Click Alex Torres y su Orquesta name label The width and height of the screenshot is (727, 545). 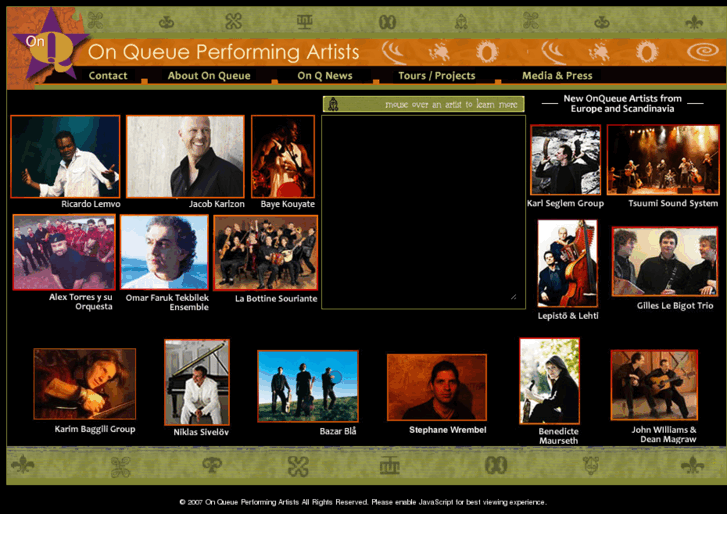point(81,302)
